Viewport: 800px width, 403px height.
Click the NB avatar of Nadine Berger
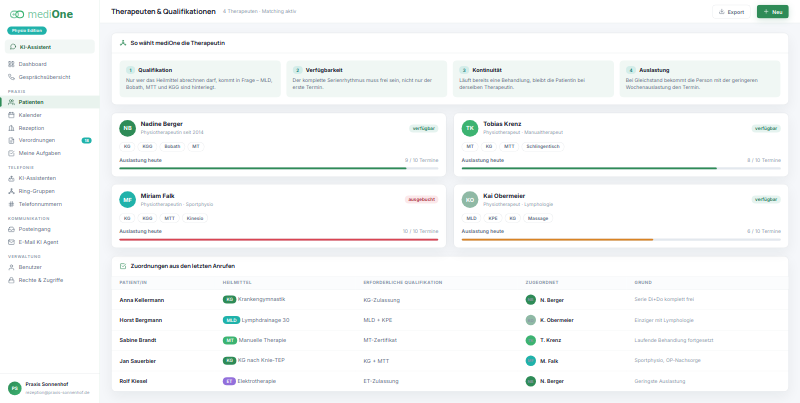click(128, 128)
